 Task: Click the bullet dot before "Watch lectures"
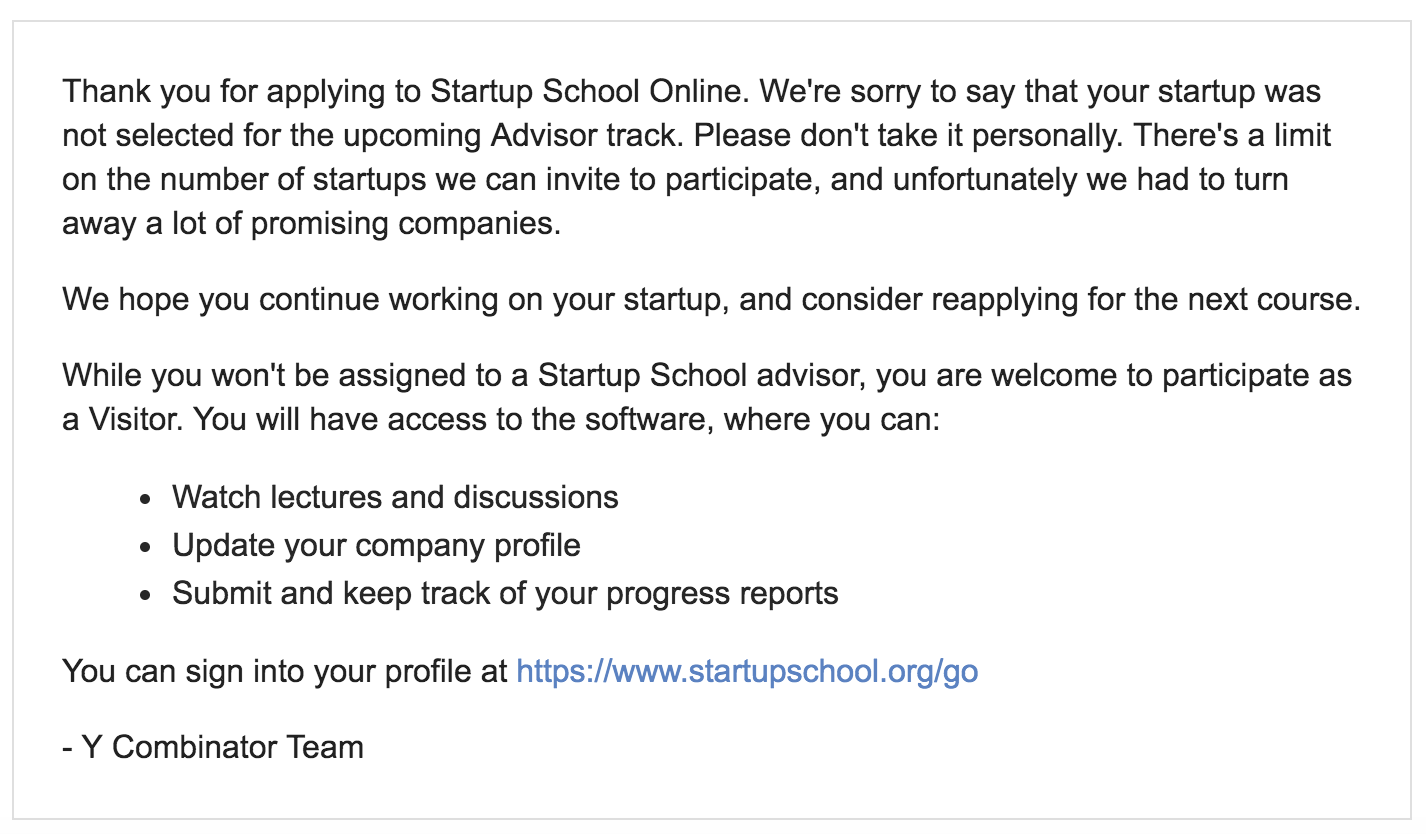[x=146, y=499]
